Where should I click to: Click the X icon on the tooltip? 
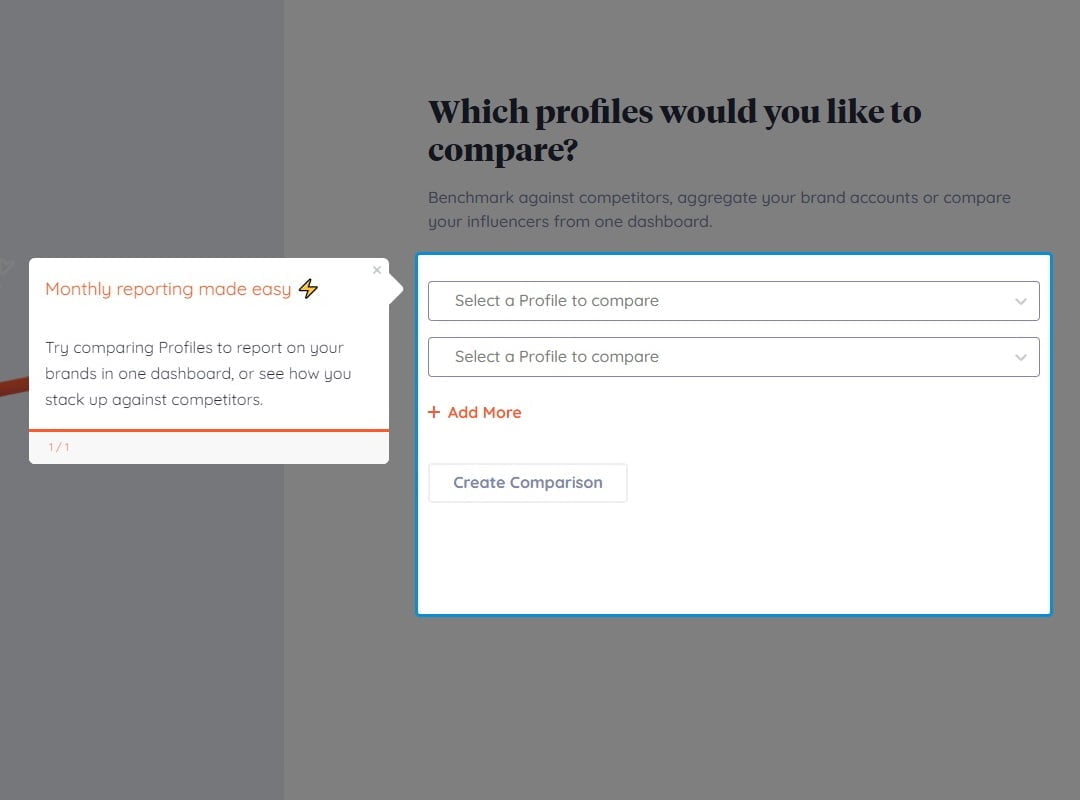pos(377,270)
